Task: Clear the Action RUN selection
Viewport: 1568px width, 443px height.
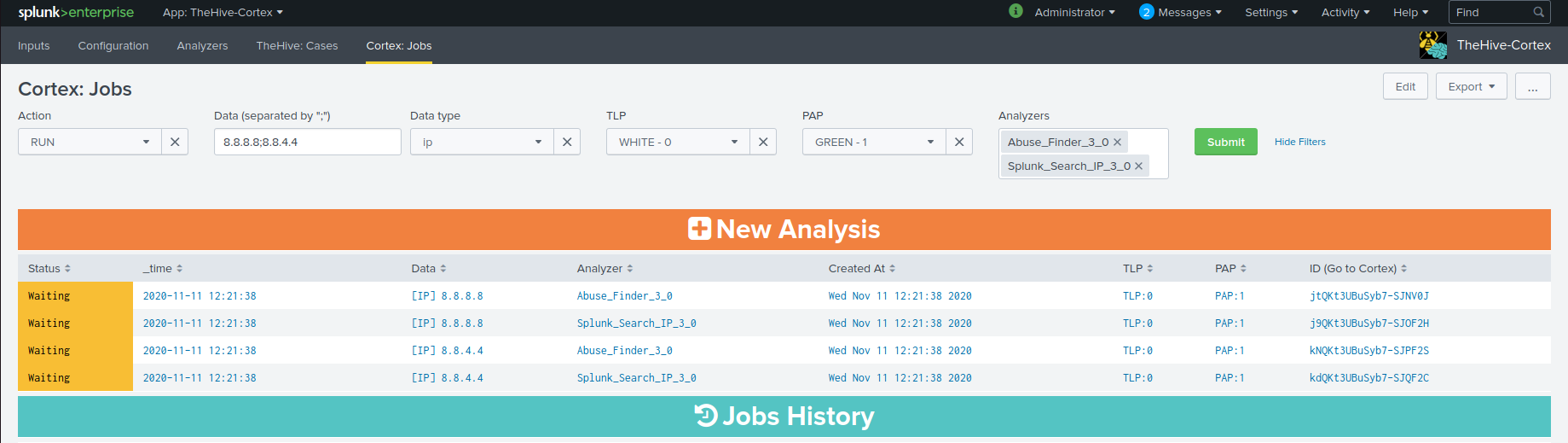Action: pyautogui.click(x=175, y=142)
